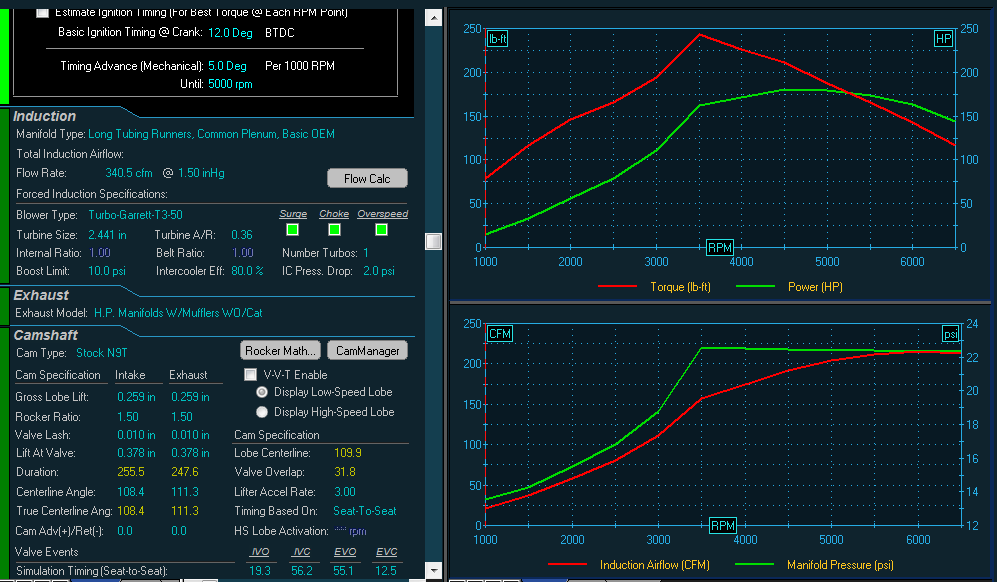Select the Induction section header

(44, 116)
